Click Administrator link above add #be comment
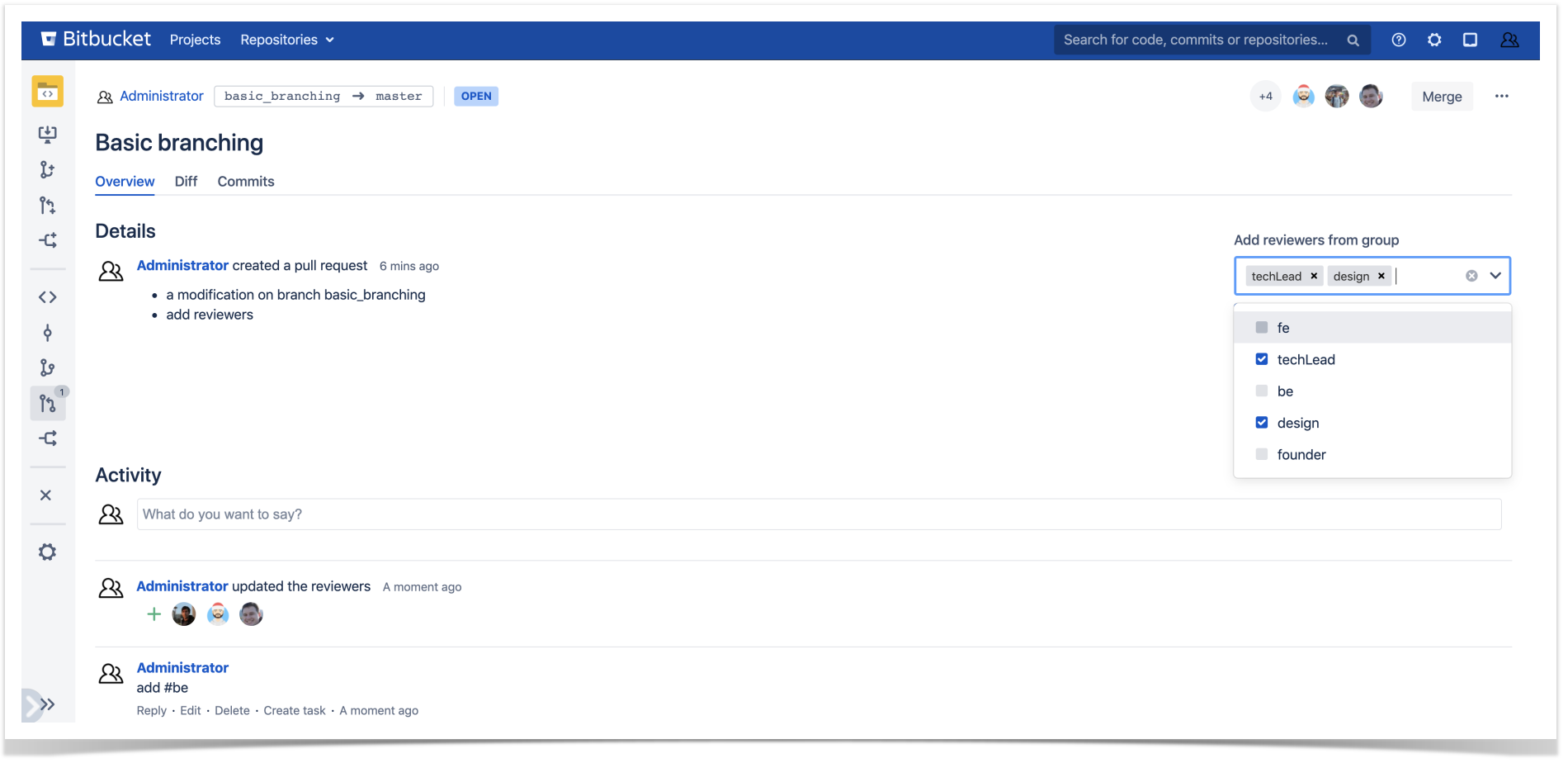The width and height of the screenshot is (1568, 763). coord(182,668)
